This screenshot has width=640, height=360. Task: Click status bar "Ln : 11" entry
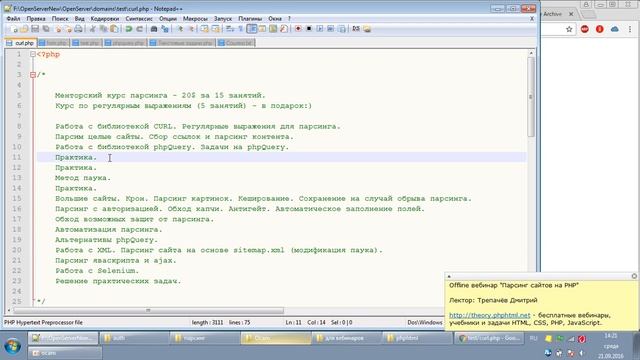(x=293, y=322)
